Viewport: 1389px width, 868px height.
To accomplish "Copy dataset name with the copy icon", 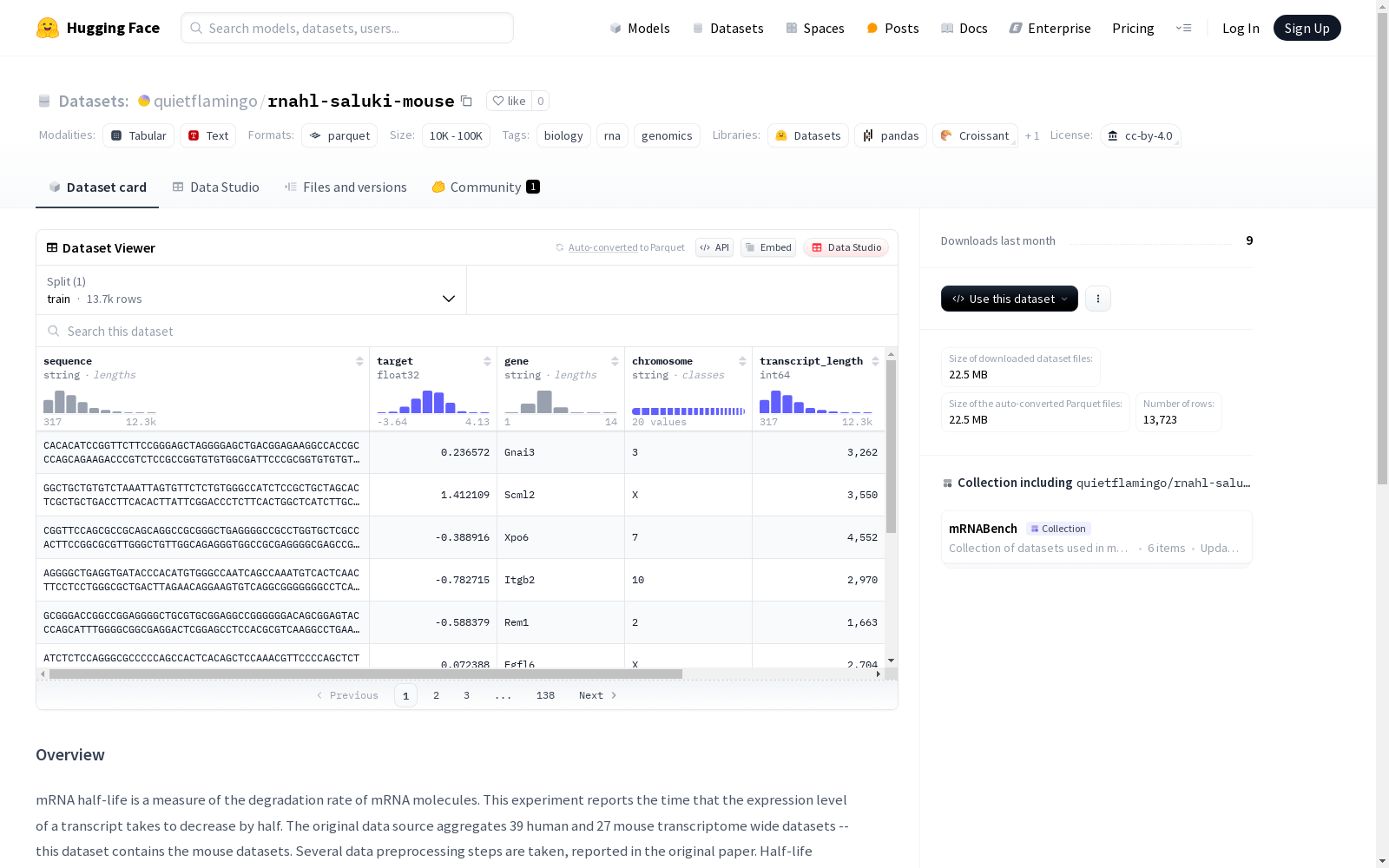I will point(466,101).
